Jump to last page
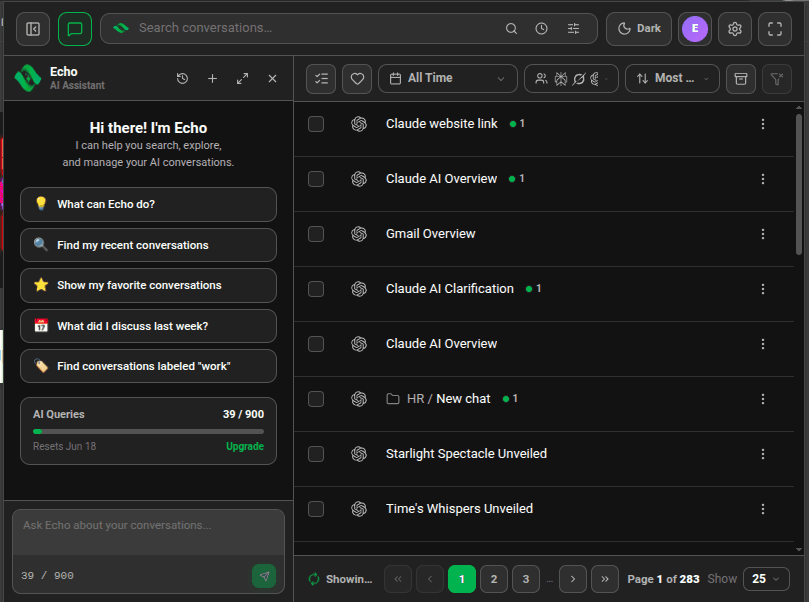The width and height of the screenshot is (809, 602). (605, 579)
